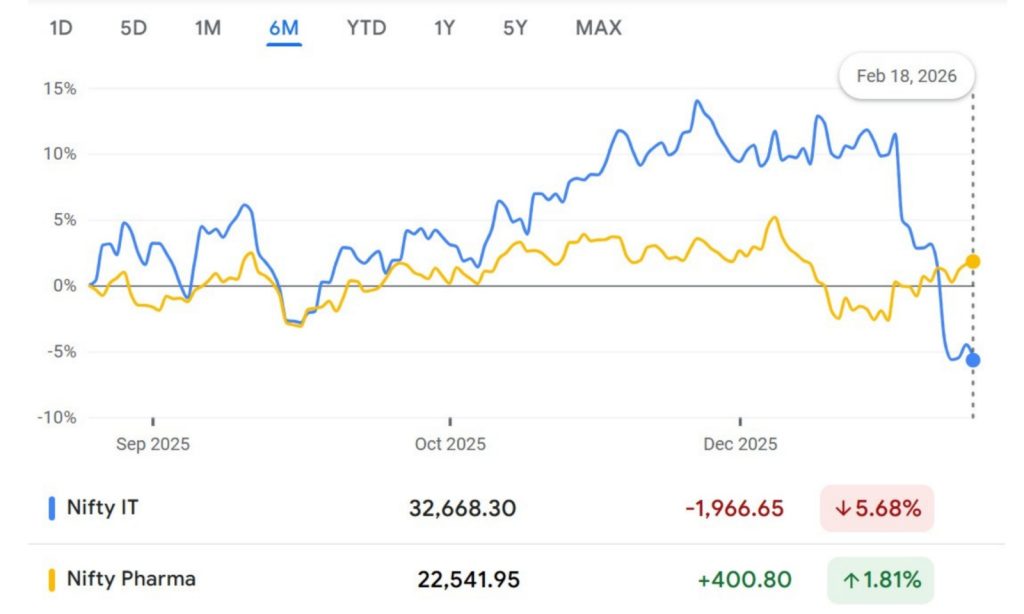Image resolution: width=1024 pixels, height=614 pixels.
Task: Click the red 5.68% decrease badge
Action: pyautogui.click(x=877, y=508)
